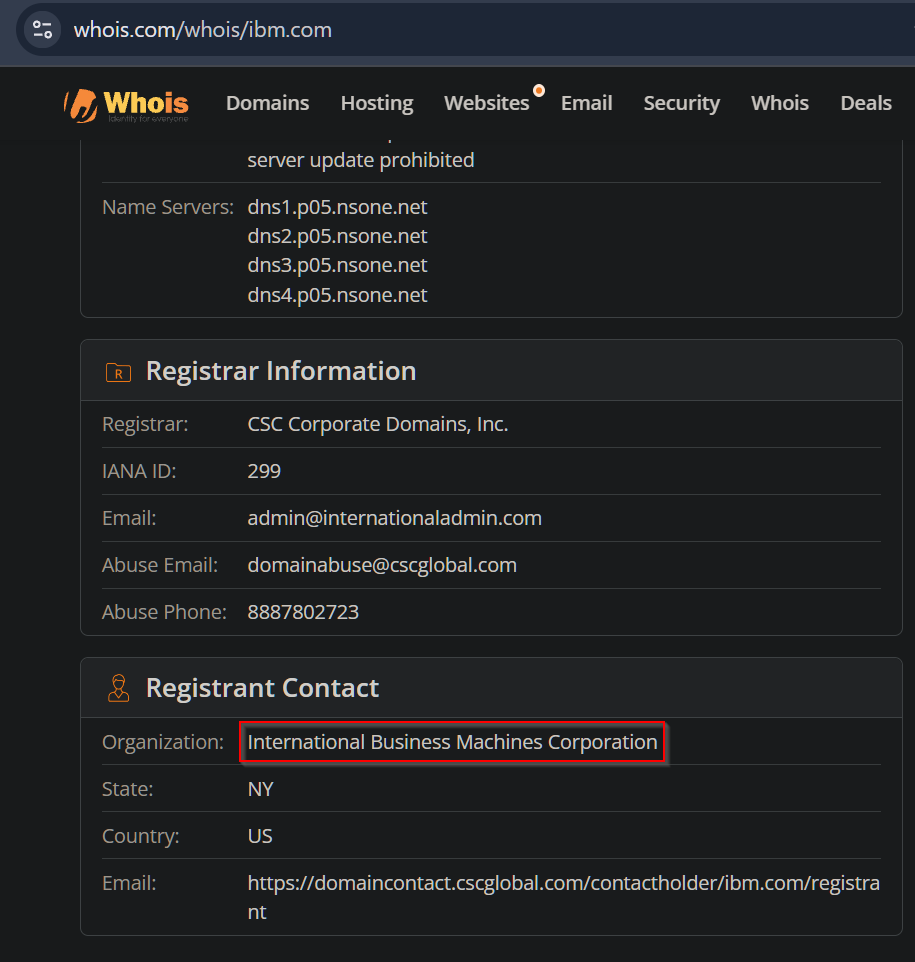Click the text 'server update prohibited'

click(x=361, y=160)
